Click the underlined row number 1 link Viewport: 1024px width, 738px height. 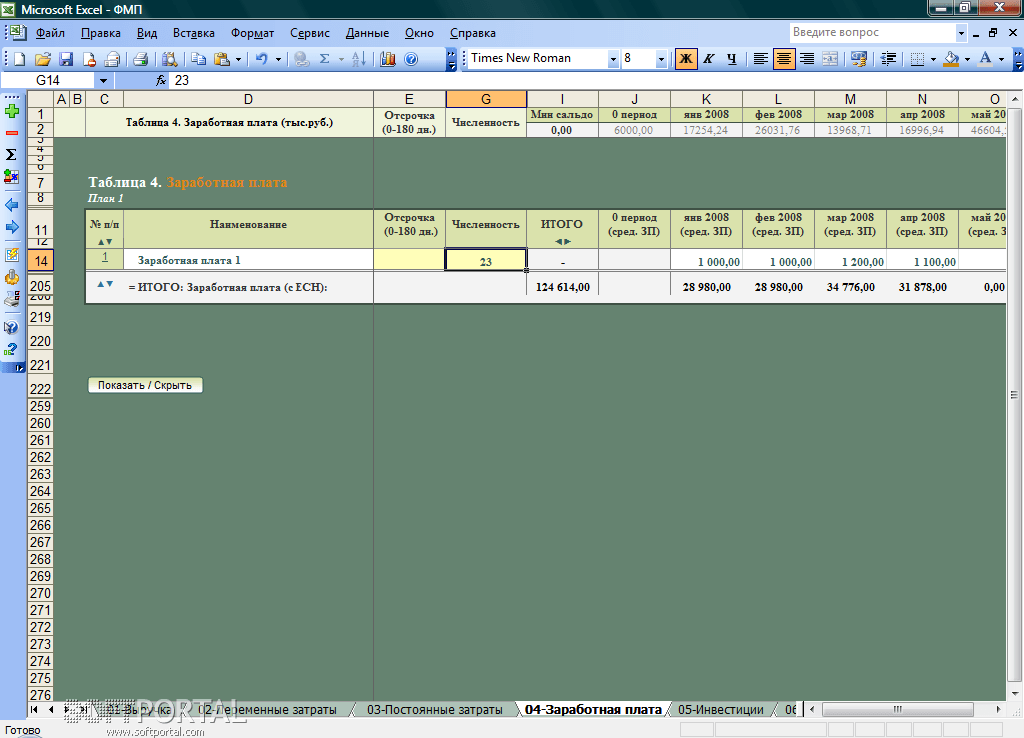pos(104,257)
